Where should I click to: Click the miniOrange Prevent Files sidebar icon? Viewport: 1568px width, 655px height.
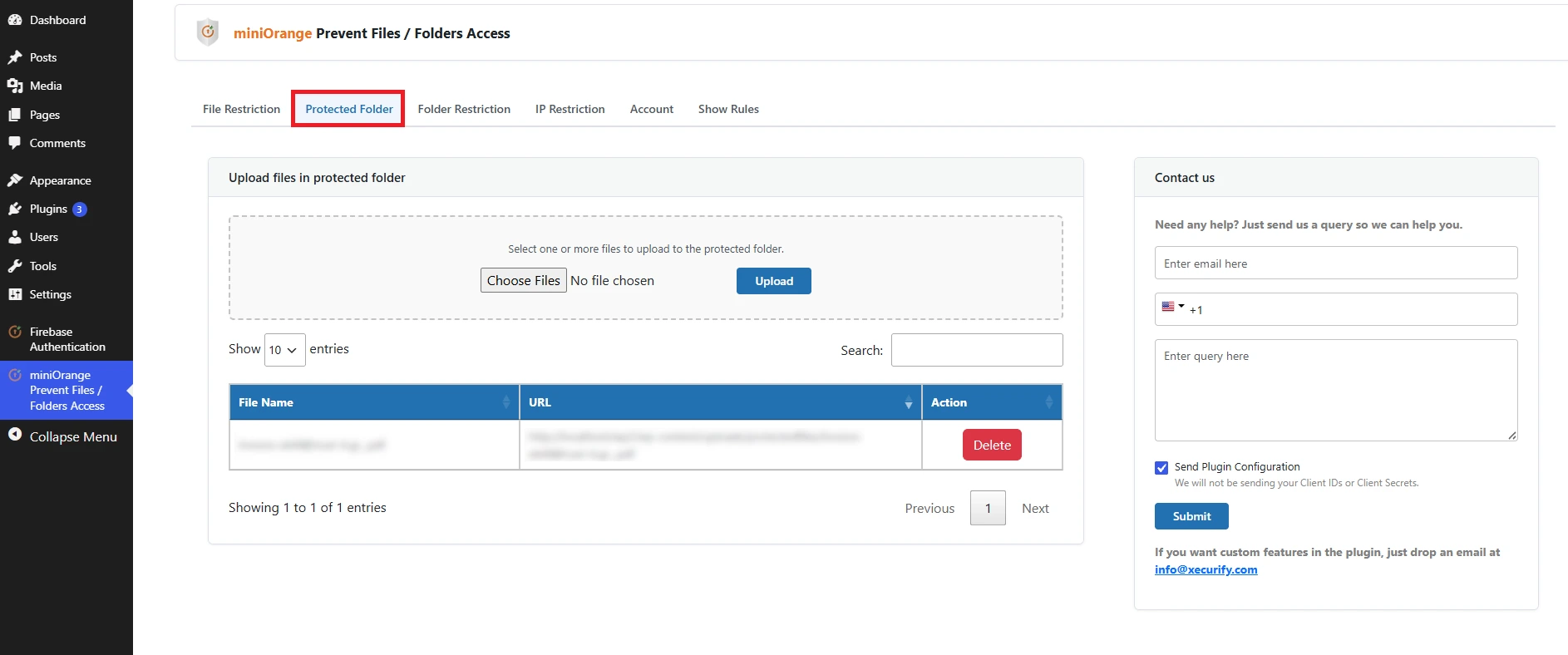(x=15, y=375)
